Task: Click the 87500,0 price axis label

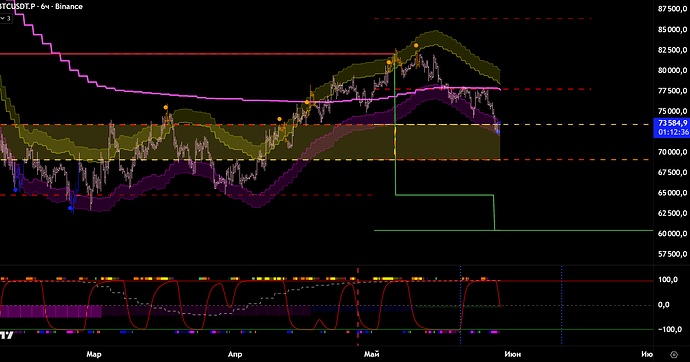Action: [672, 9]
